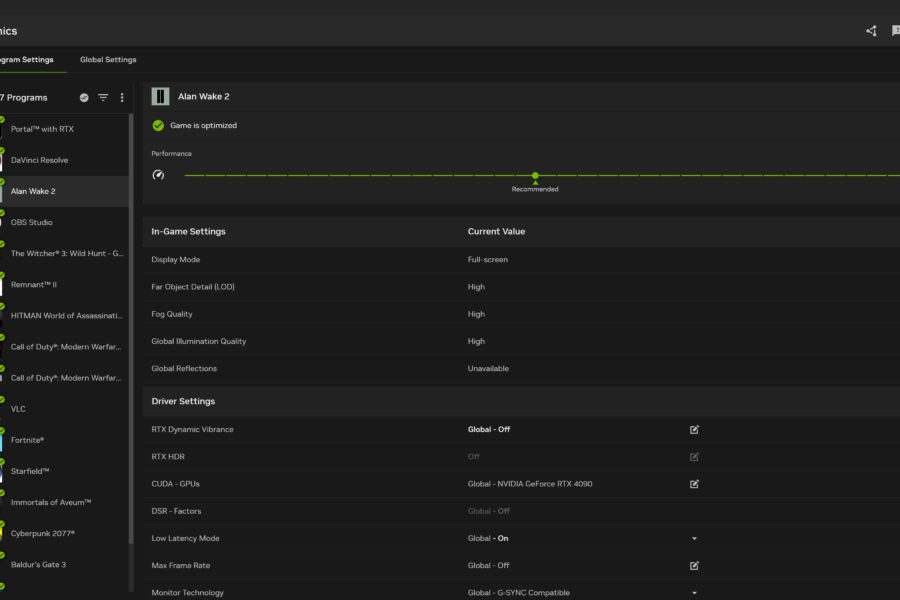The width and height of the screenshot is (900, 600).
Task: Click the In-Game Settings column header
Action: (x=188, y=231)
